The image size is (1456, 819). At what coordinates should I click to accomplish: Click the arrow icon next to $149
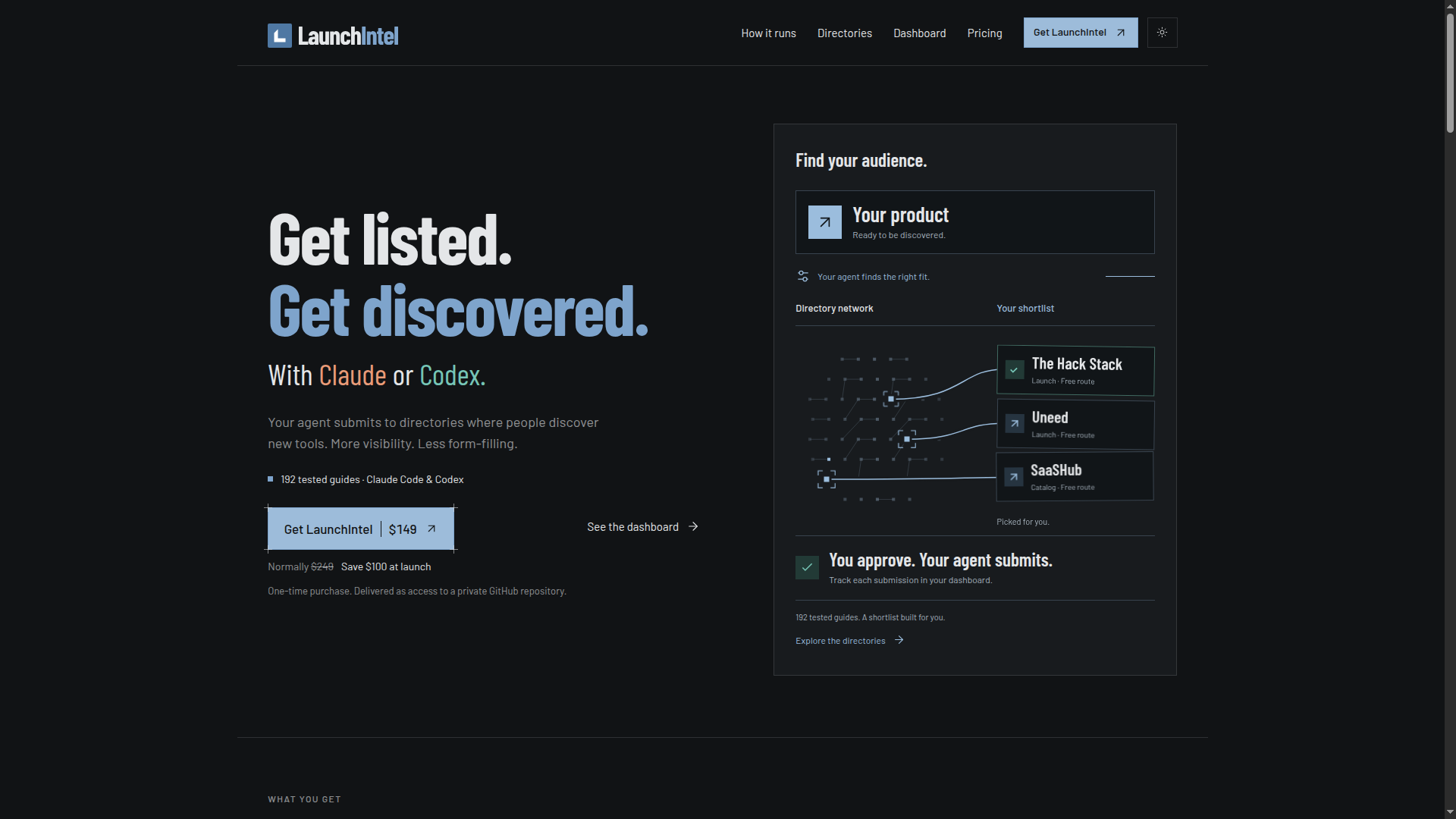click(x=431, y=529)
